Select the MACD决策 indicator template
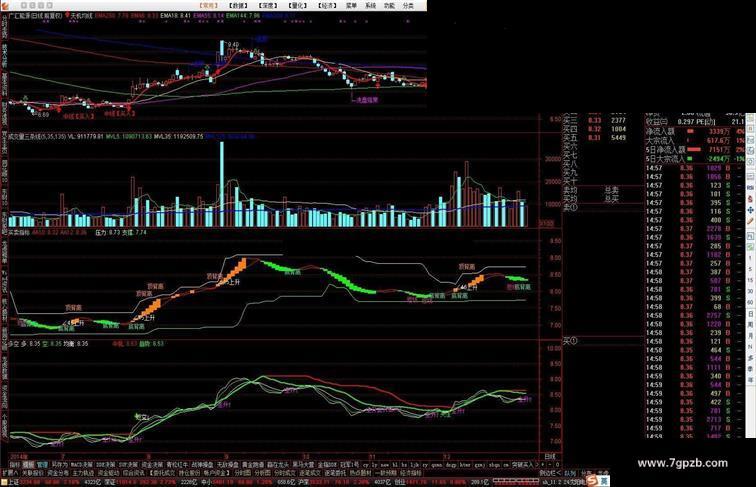The width and height of the screenshot is (756, 487). point(82,465)
